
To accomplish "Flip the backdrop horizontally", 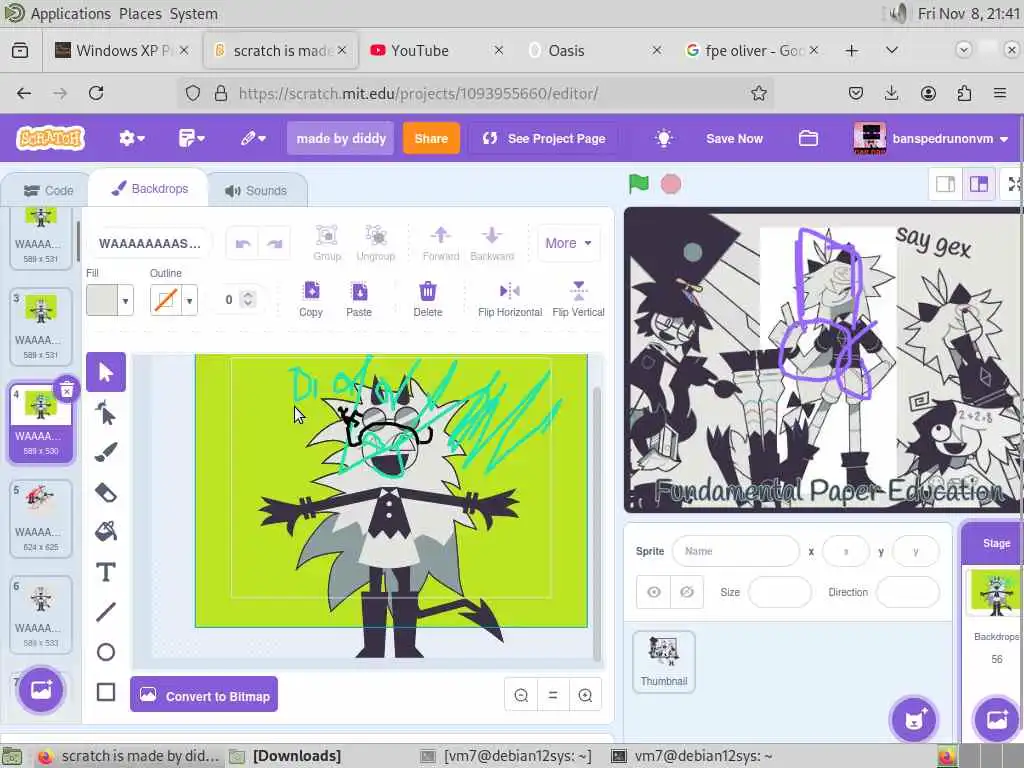I will 510,299.
